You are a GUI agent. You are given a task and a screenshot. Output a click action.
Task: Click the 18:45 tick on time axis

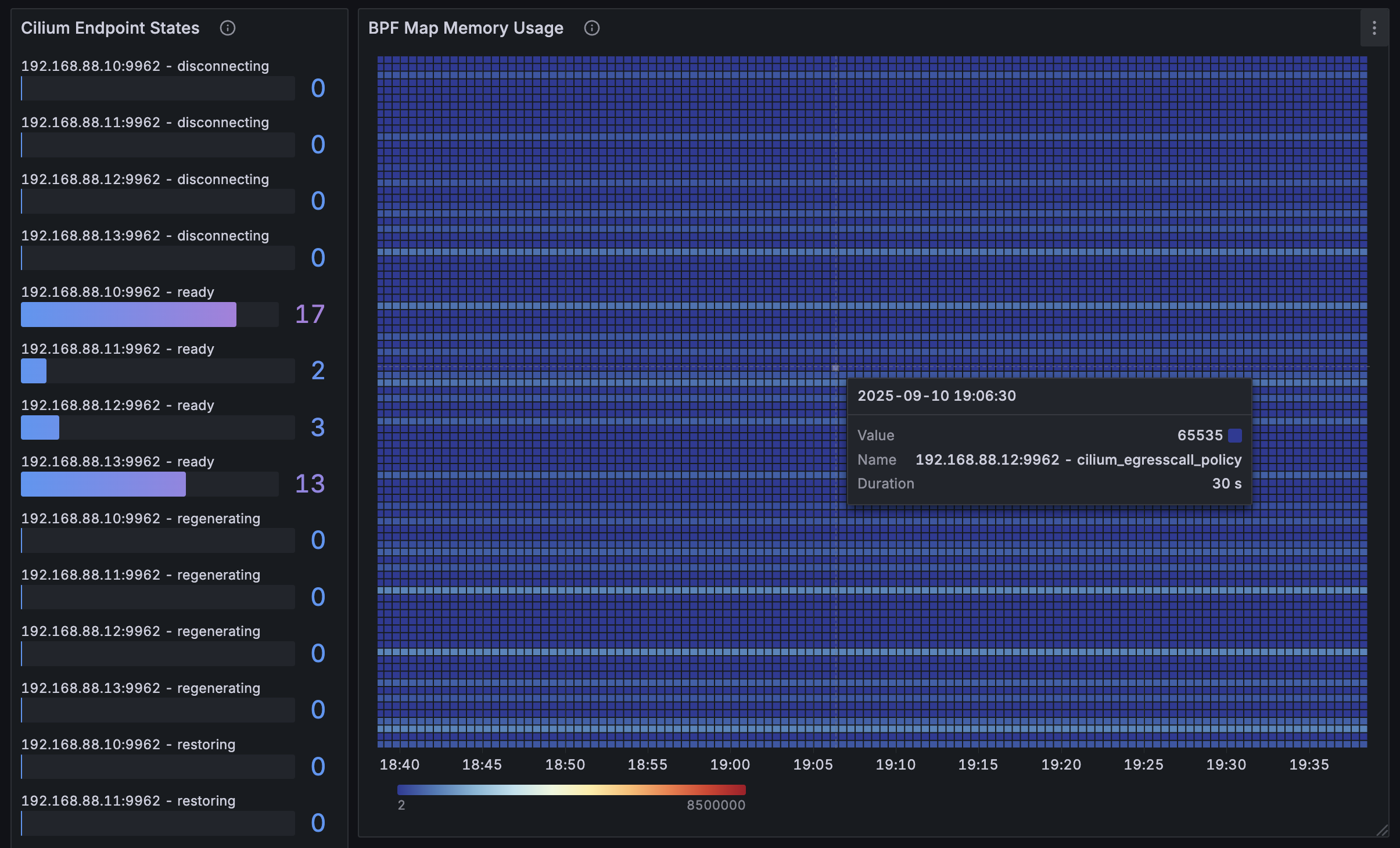(x=482, y=765)
